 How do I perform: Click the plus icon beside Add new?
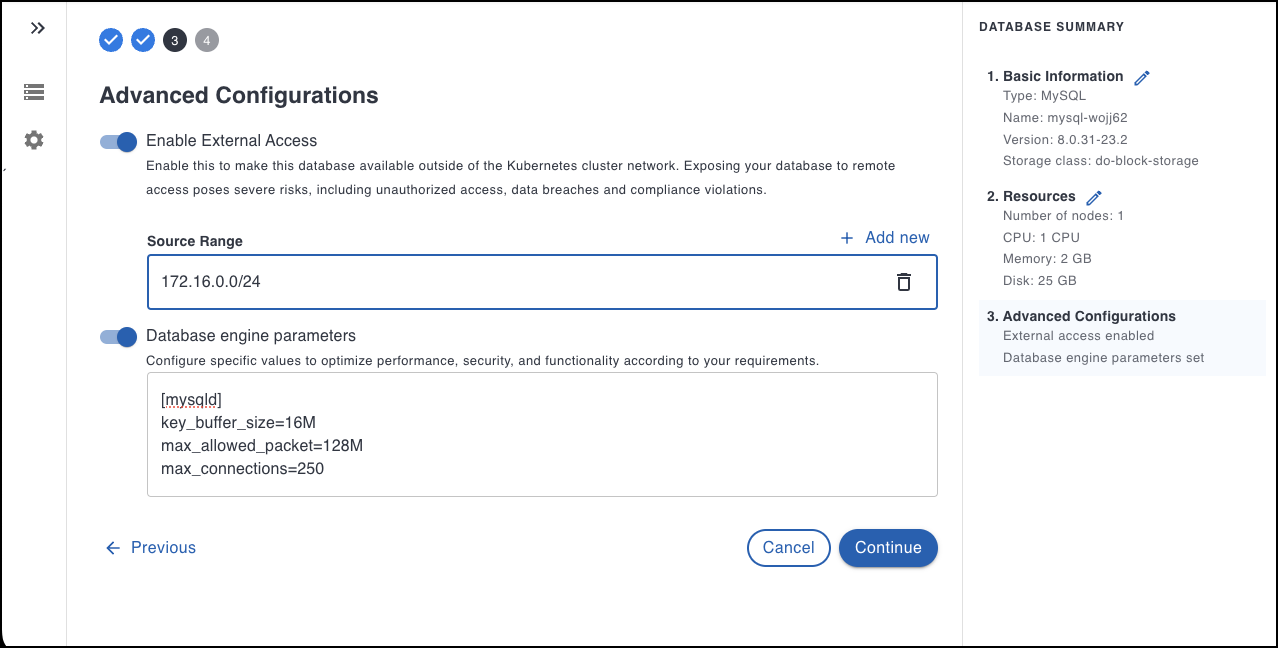pyautogui.click(x=847, y=238)
